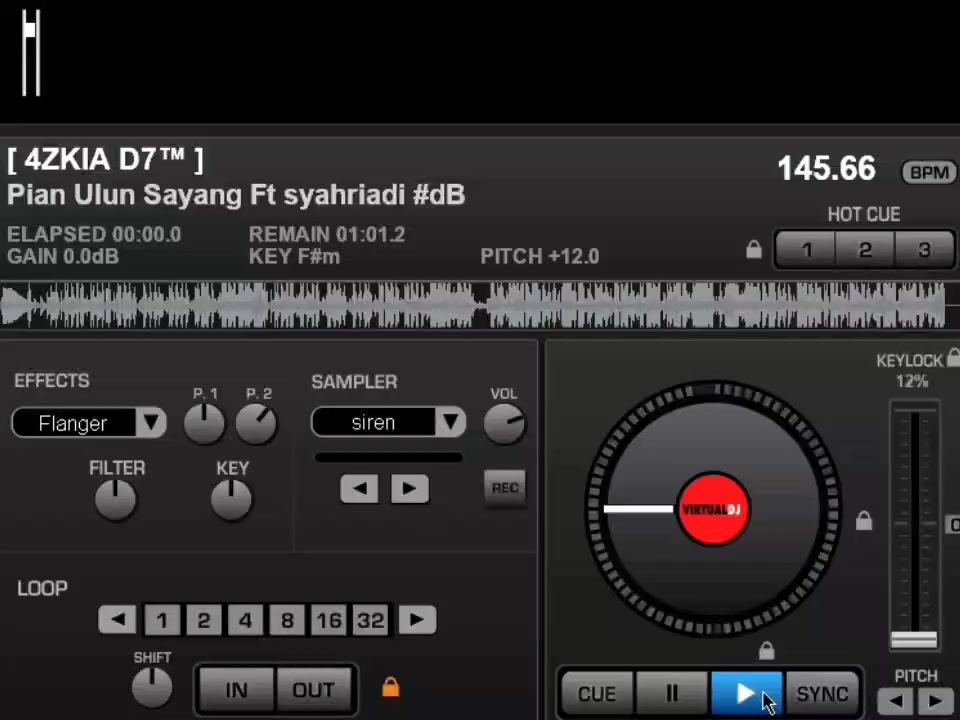This screenshot has height=720, width=960.
Task: Click the sampler VOL knob
Action: coord(504,424)
